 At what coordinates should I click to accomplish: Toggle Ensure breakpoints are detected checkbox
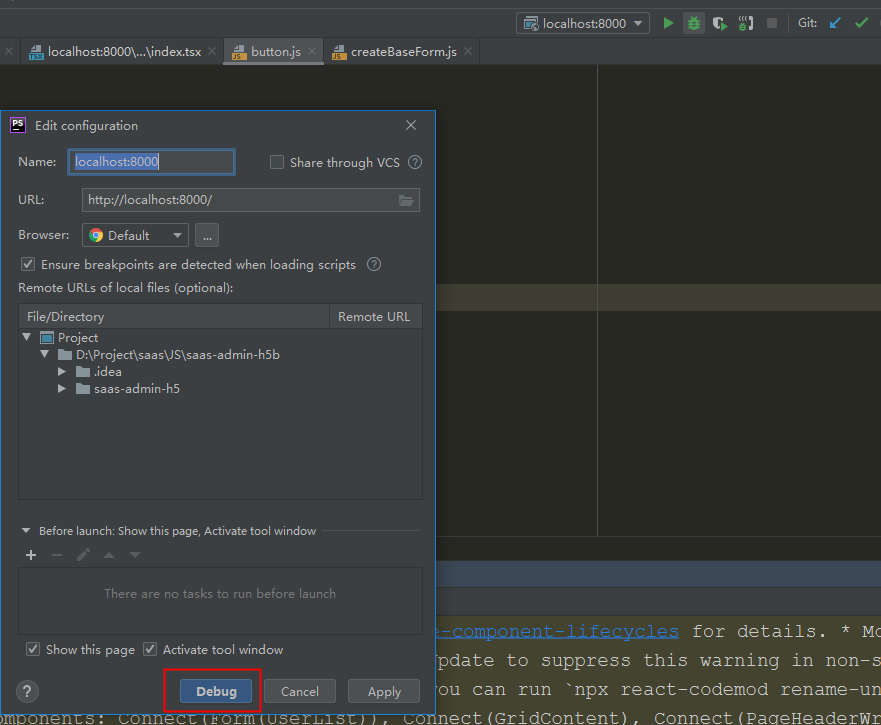click(28, 264)
